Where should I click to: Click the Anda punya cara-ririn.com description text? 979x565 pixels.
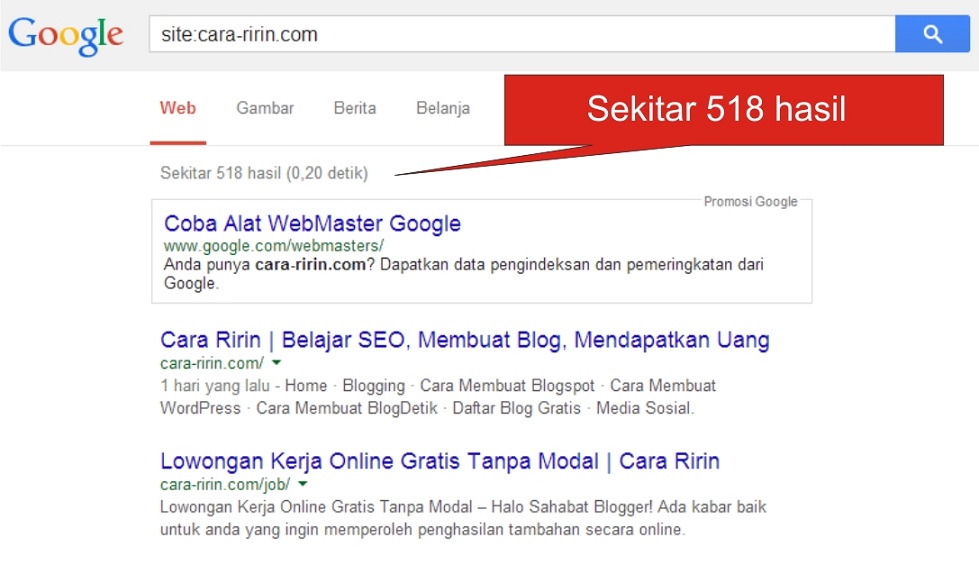[x=463, y=273]
